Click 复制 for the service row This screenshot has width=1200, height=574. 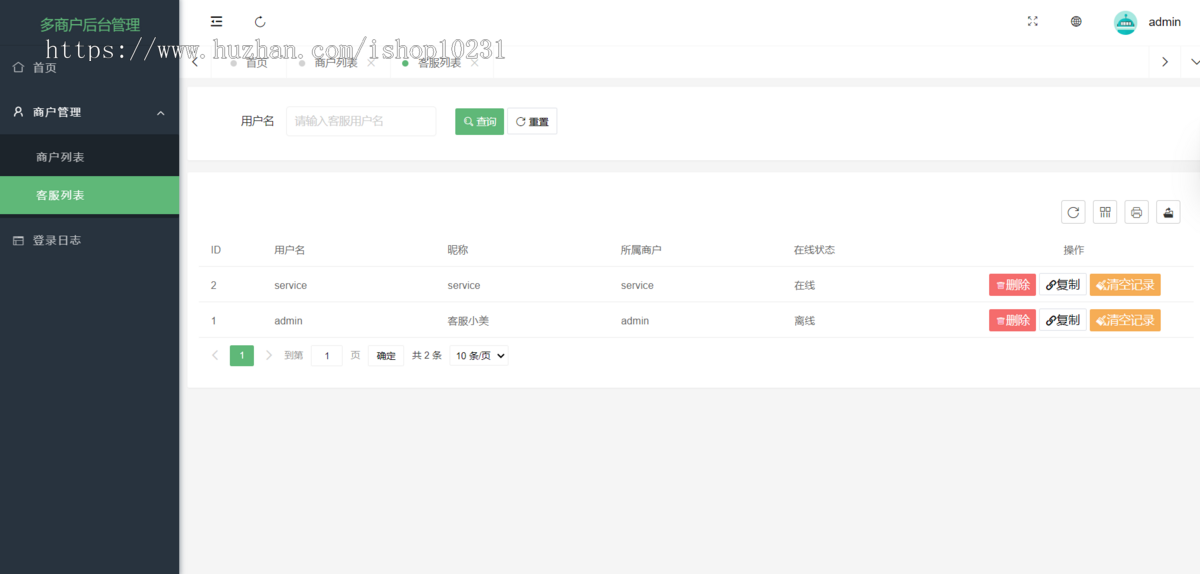1063,285
